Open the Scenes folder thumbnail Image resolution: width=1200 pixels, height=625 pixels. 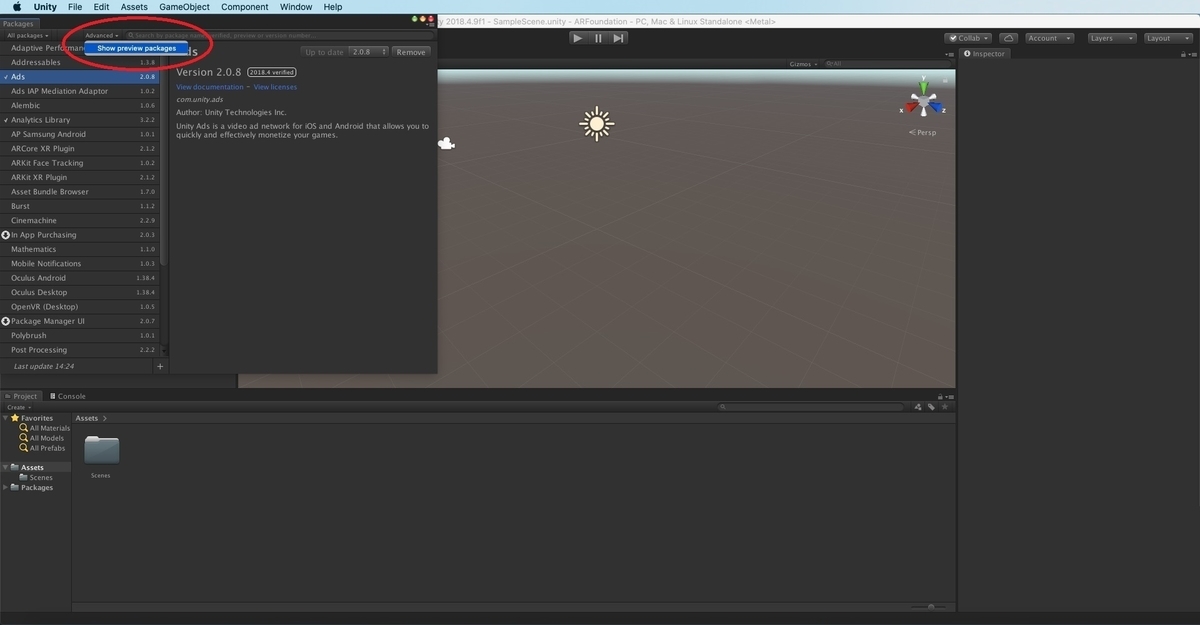[101, 451]
